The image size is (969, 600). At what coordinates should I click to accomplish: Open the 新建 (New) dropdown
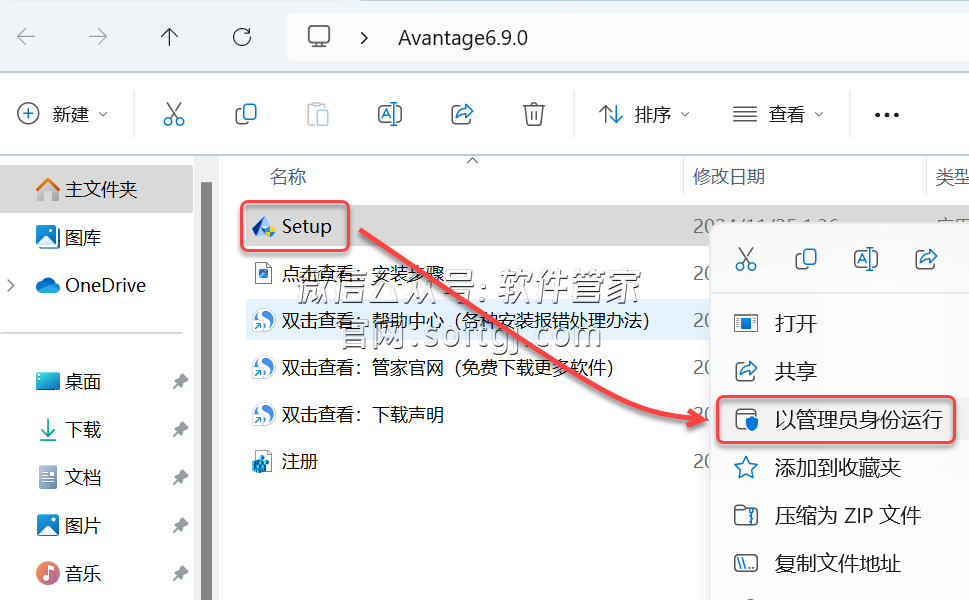coord(62,114)
